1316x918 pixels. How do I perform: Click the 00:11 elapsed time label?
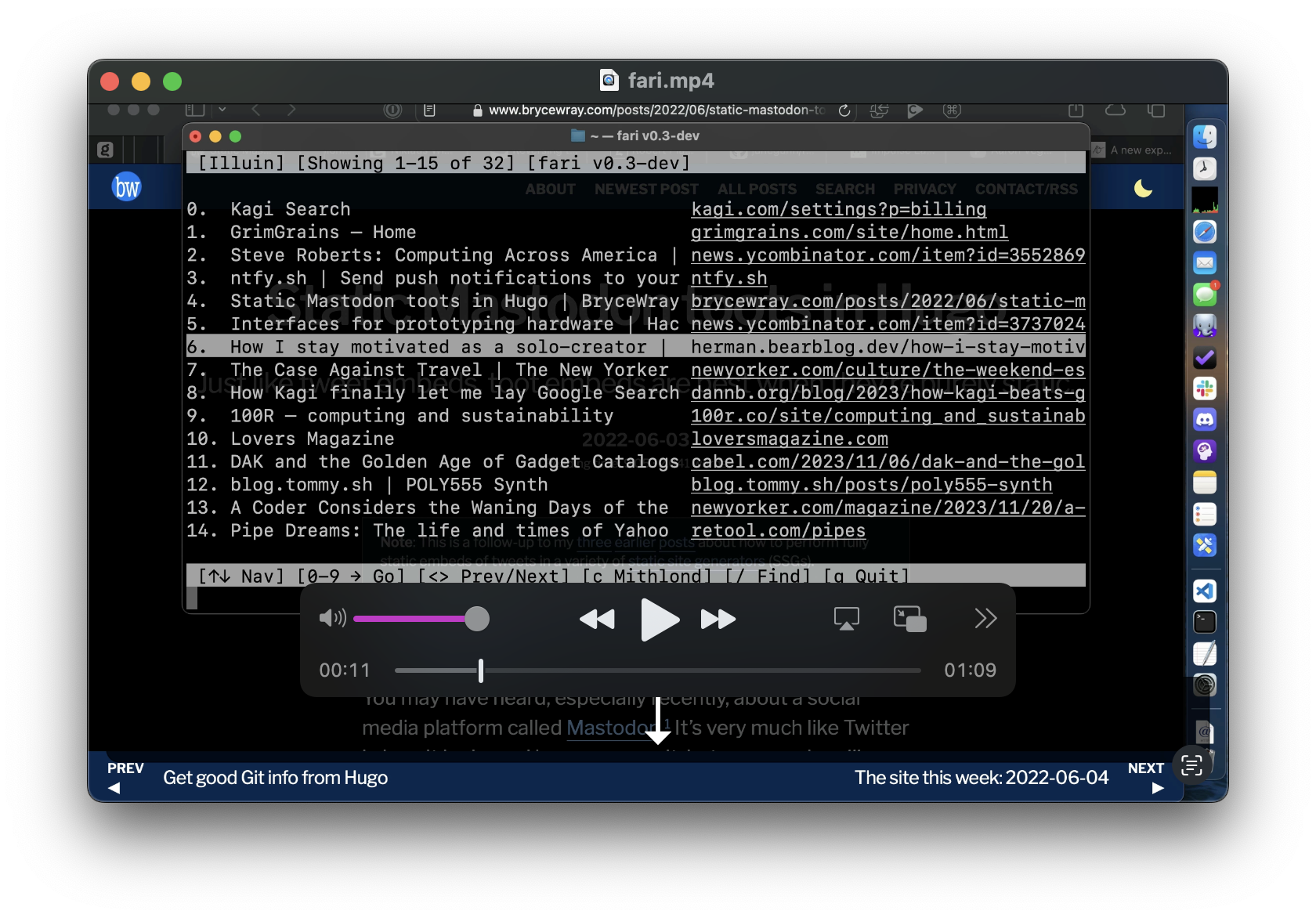(x=344, y=670)
